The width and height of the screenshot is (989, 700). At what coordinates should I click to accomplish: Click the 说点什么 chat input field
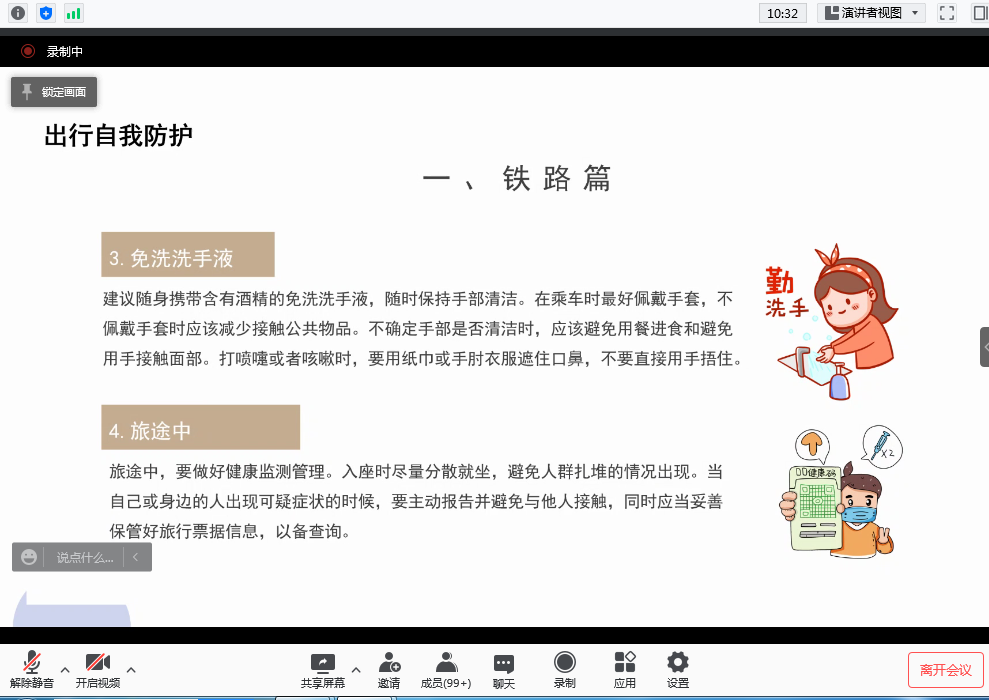coord(85,557)
